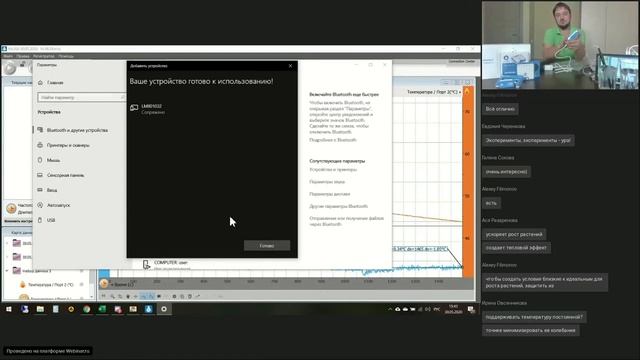640x360 pixels.
Task: Click the Подробнее о Bluetooth link
Action: click(x=333, y=140)
